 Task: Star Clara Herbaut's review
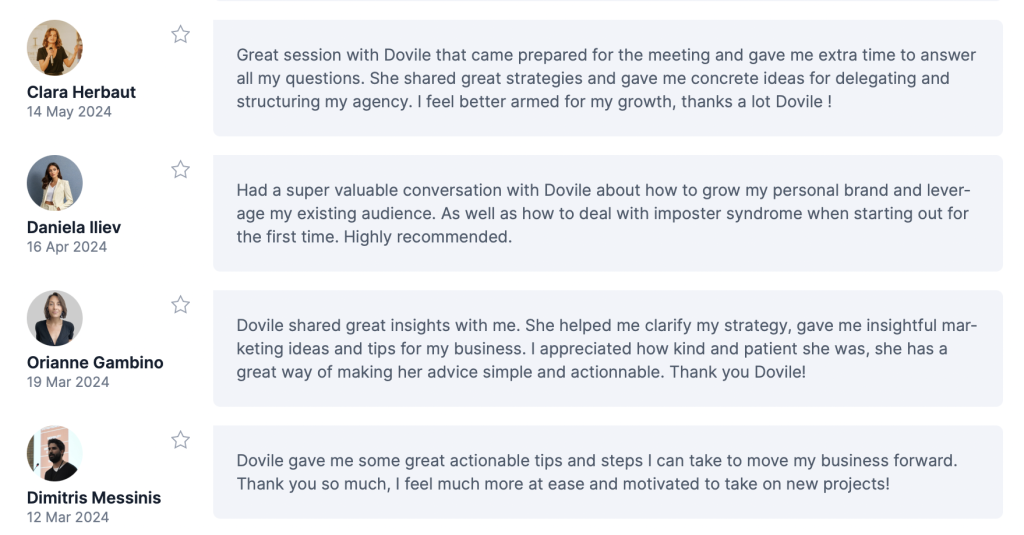[x=180, y=35]
